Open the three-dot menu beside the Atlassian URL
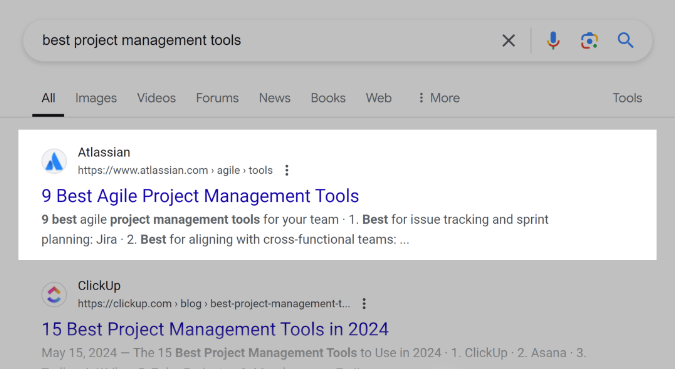Image resolution: width=675 pixels, height=369 pixels. (x=287, y=171)
